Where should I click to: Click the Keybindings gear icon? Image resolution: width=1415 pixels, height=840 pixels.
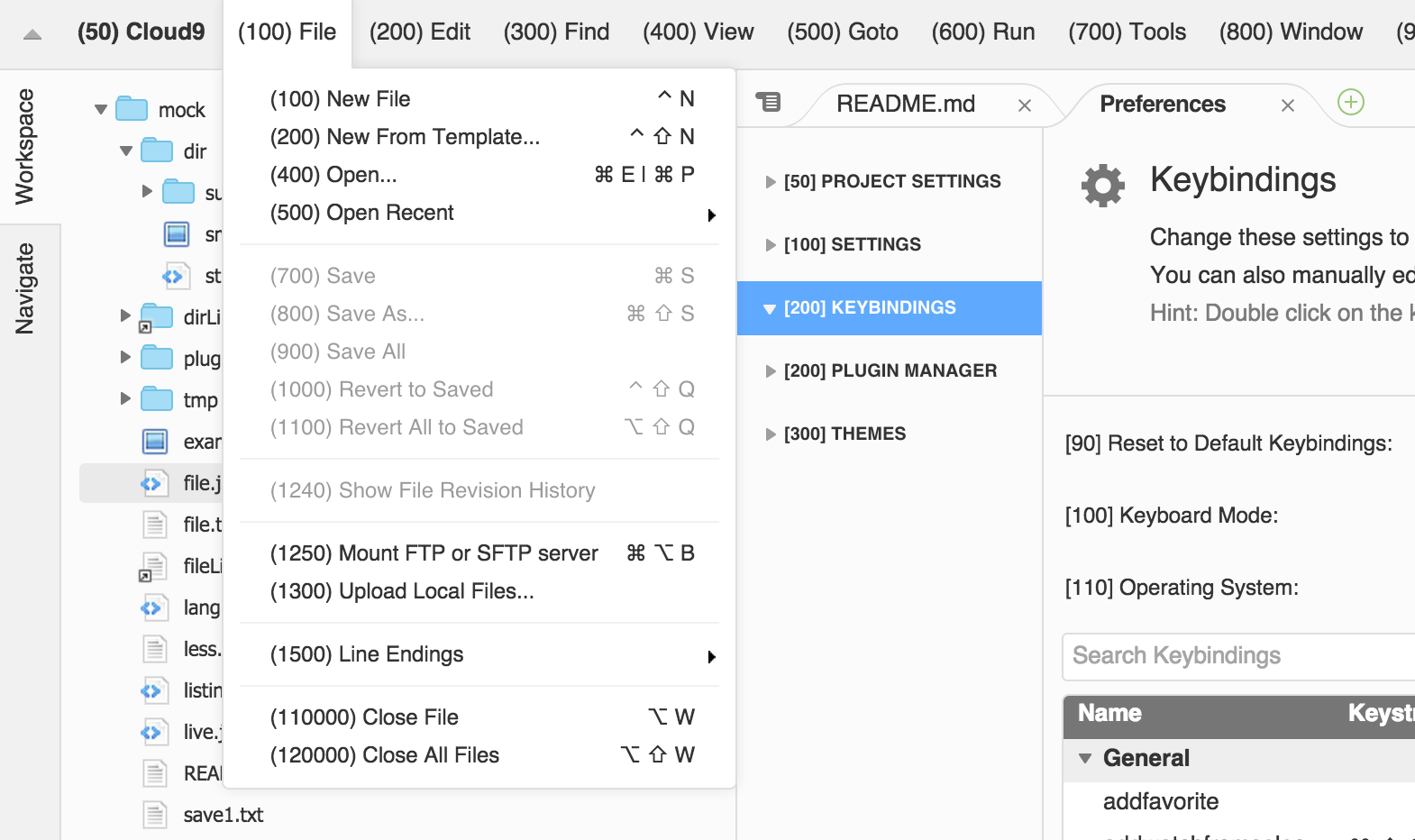pyautogui.click(x=1102, y=186)
